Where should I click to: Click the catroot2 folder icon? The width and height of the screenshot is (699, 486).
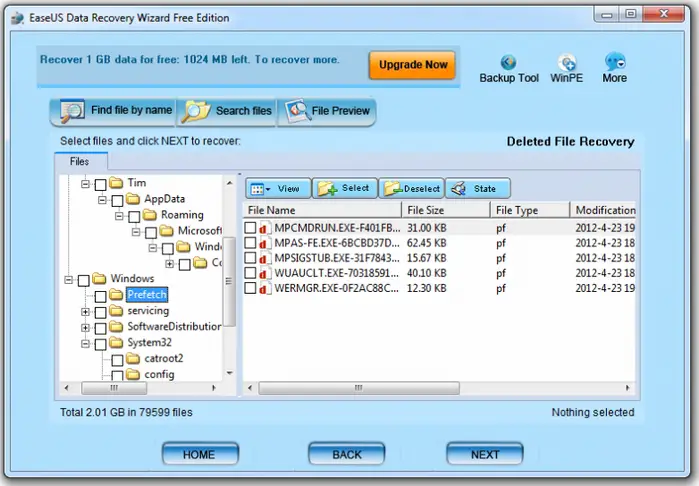133,358
